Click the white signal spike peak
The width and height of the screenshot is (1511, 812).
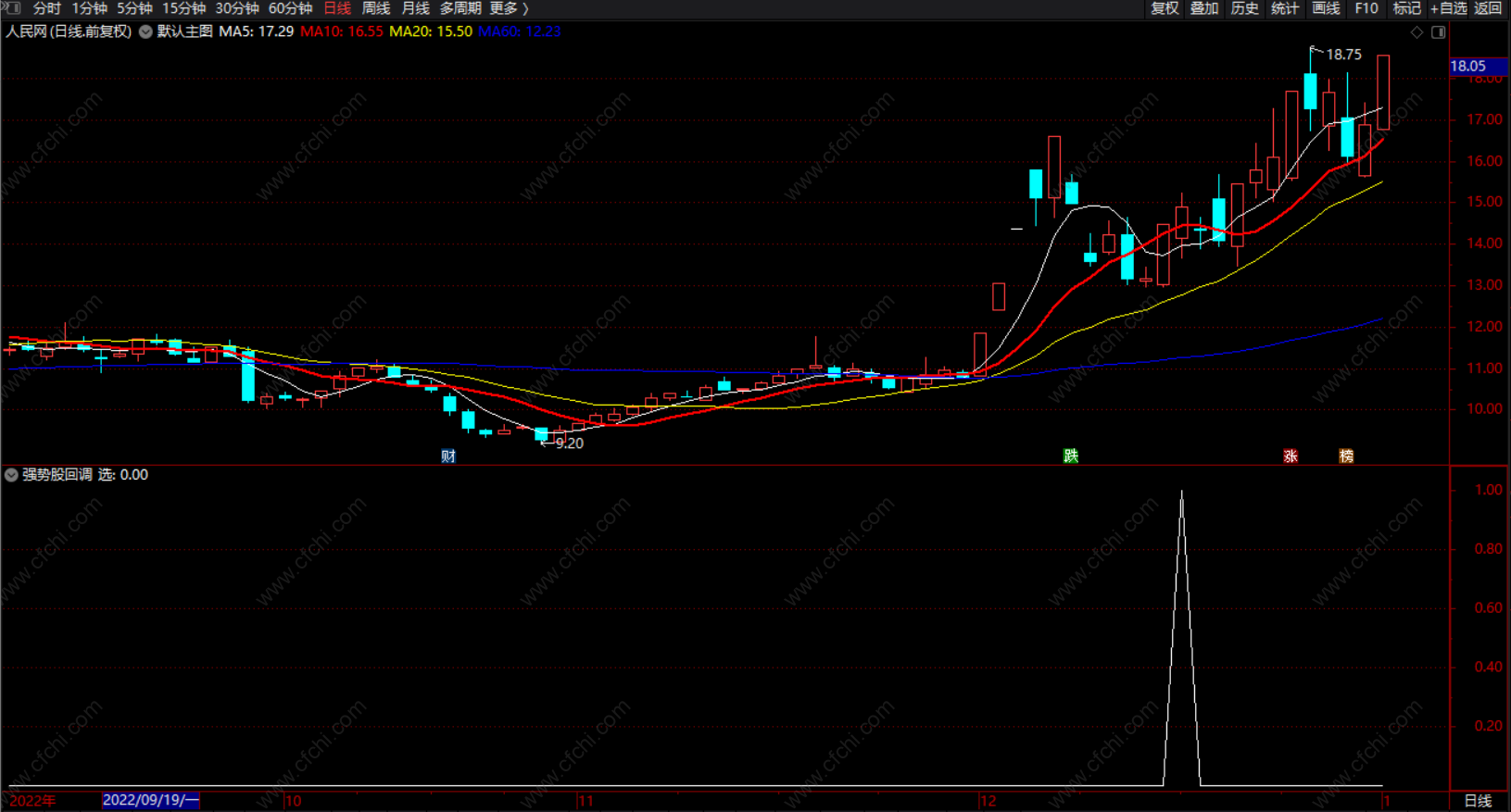[1181, 493]
